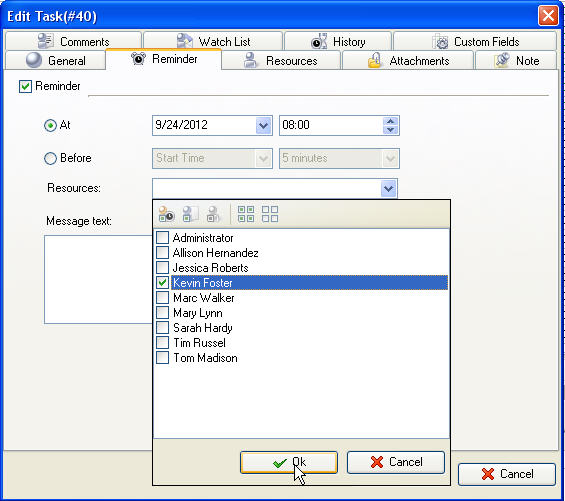Screen dimensions: 565x501
Task: Open the Custom Fields tab
Action: [x=475, y=41]
